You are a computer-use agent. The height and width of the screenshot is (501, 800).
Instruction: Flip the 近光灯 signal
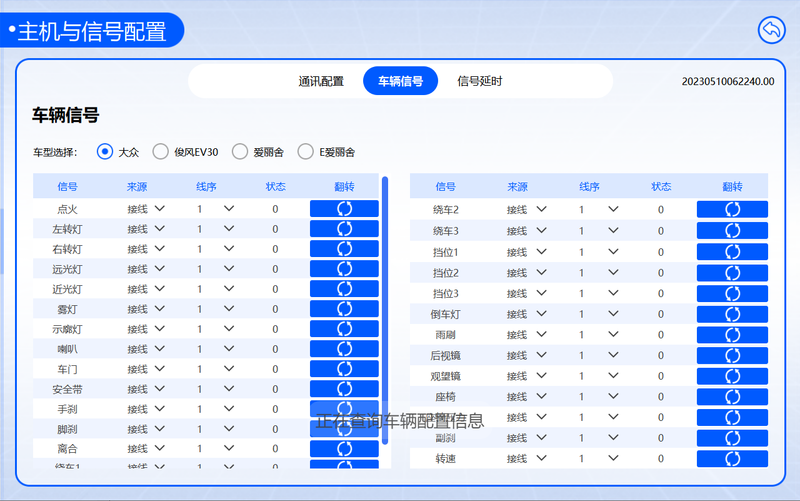click(x=344, y=289)
